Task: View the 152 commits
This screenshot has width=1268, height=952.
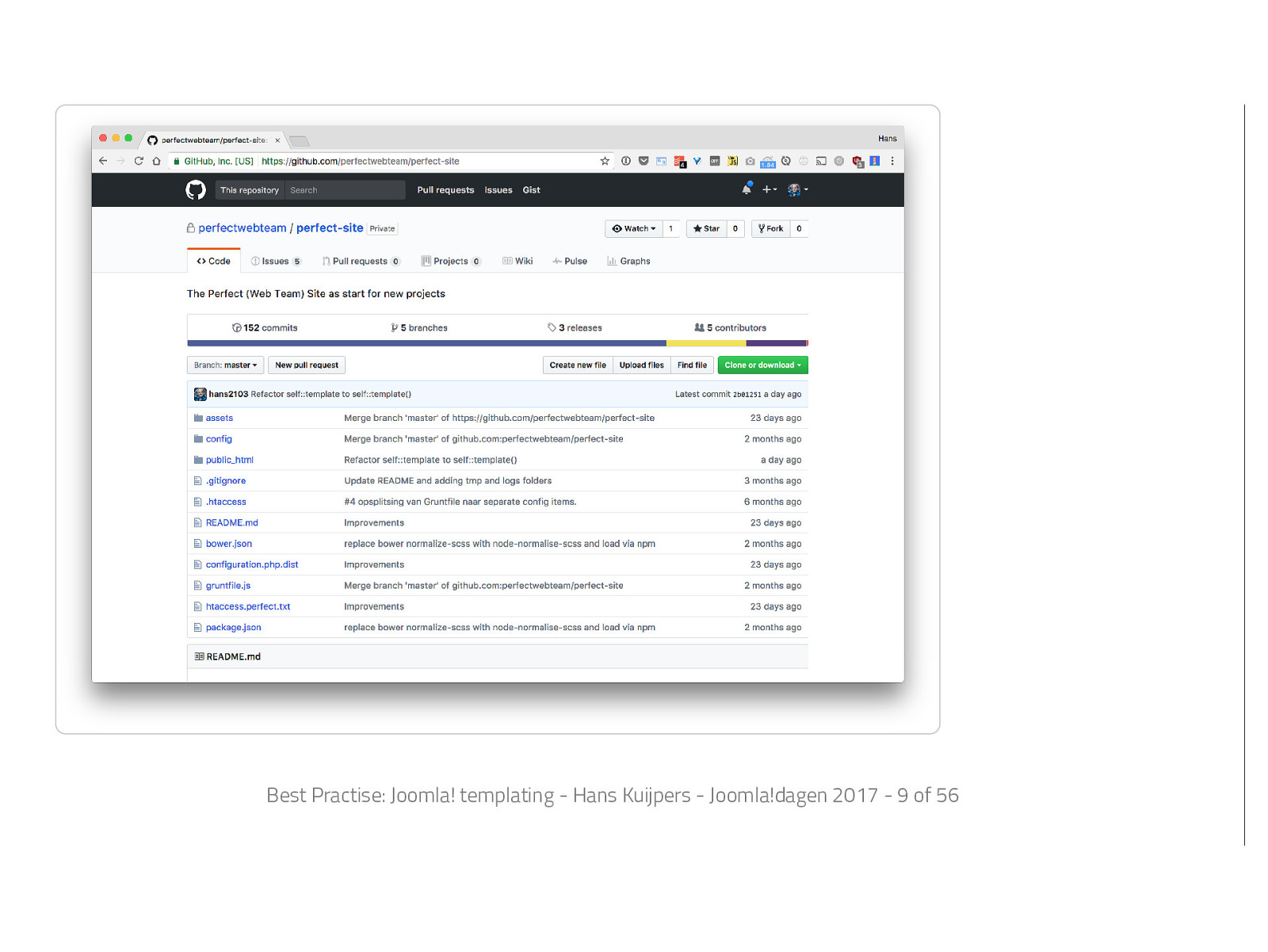Action: click(x=265, y=328)
